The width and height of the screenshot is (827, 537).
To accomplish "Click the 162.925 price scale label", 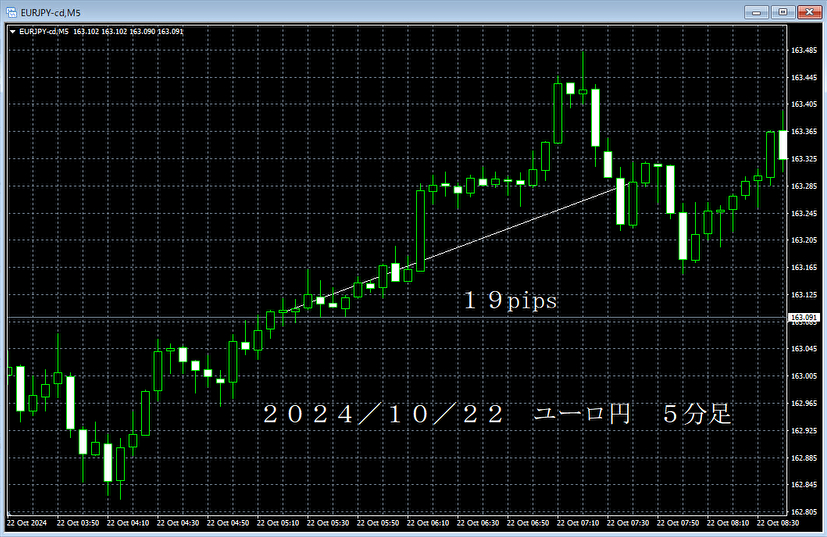I will pos(804,431).
